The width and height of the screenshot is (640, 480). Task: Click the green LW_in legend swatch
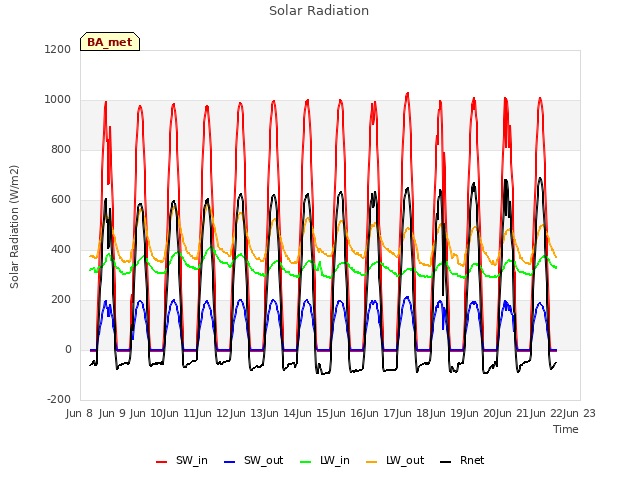click(x=306, y=462)
